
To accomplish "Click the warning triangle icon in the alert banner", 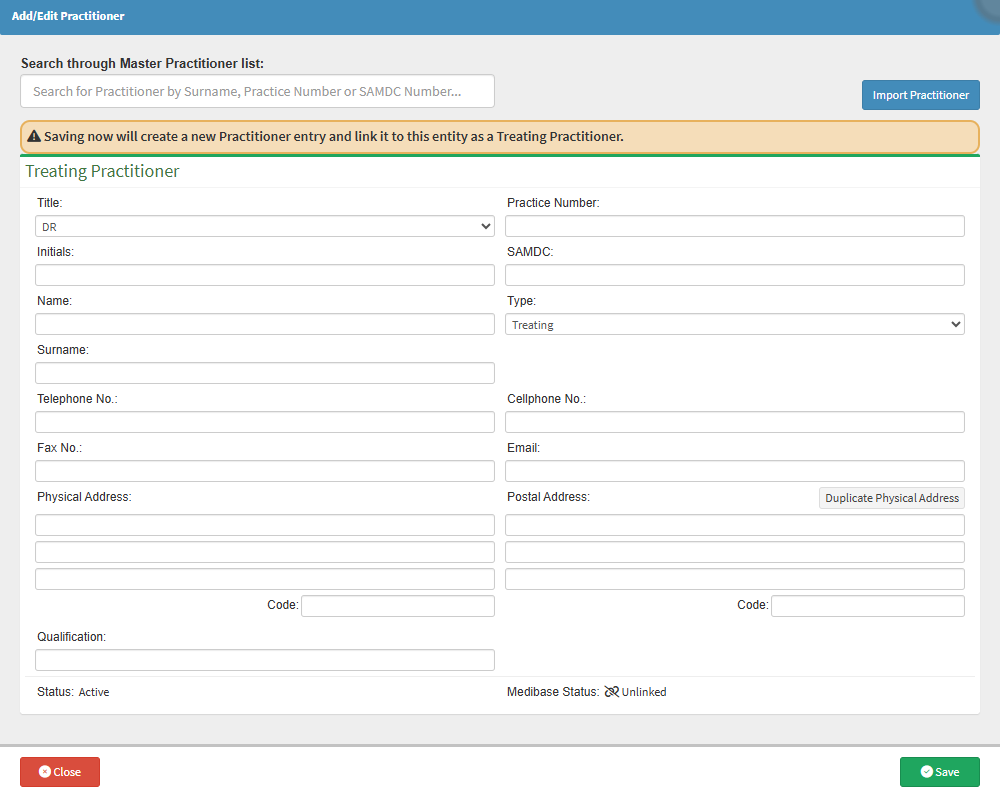I will [x=34, y=137].
